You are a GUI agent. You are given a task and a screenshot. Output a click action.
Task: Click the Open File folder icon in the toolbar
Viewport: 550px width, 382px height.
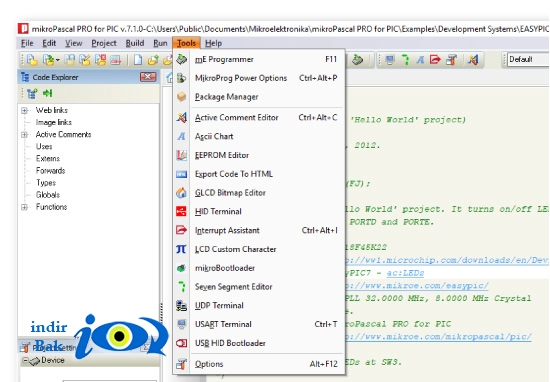tap(153, 60)
